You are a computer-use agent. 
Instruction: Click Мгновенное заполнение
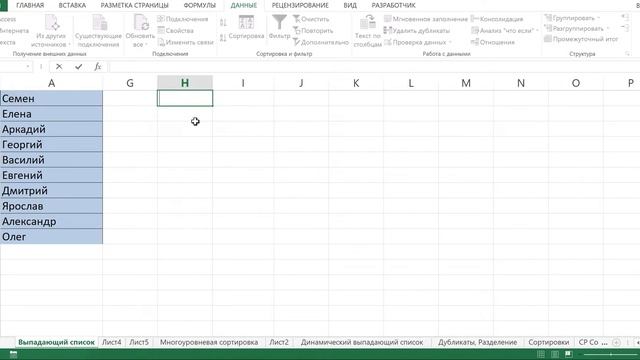pos(426,19)
